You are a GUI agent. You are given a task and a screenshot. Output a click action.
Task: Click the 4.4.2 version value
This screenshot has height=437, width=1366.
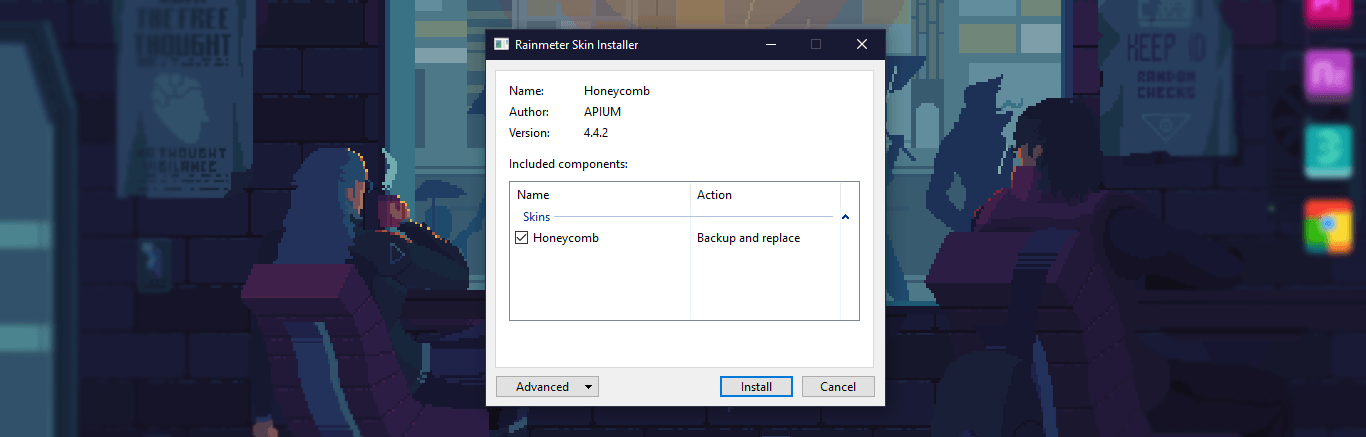coord(598,132)
